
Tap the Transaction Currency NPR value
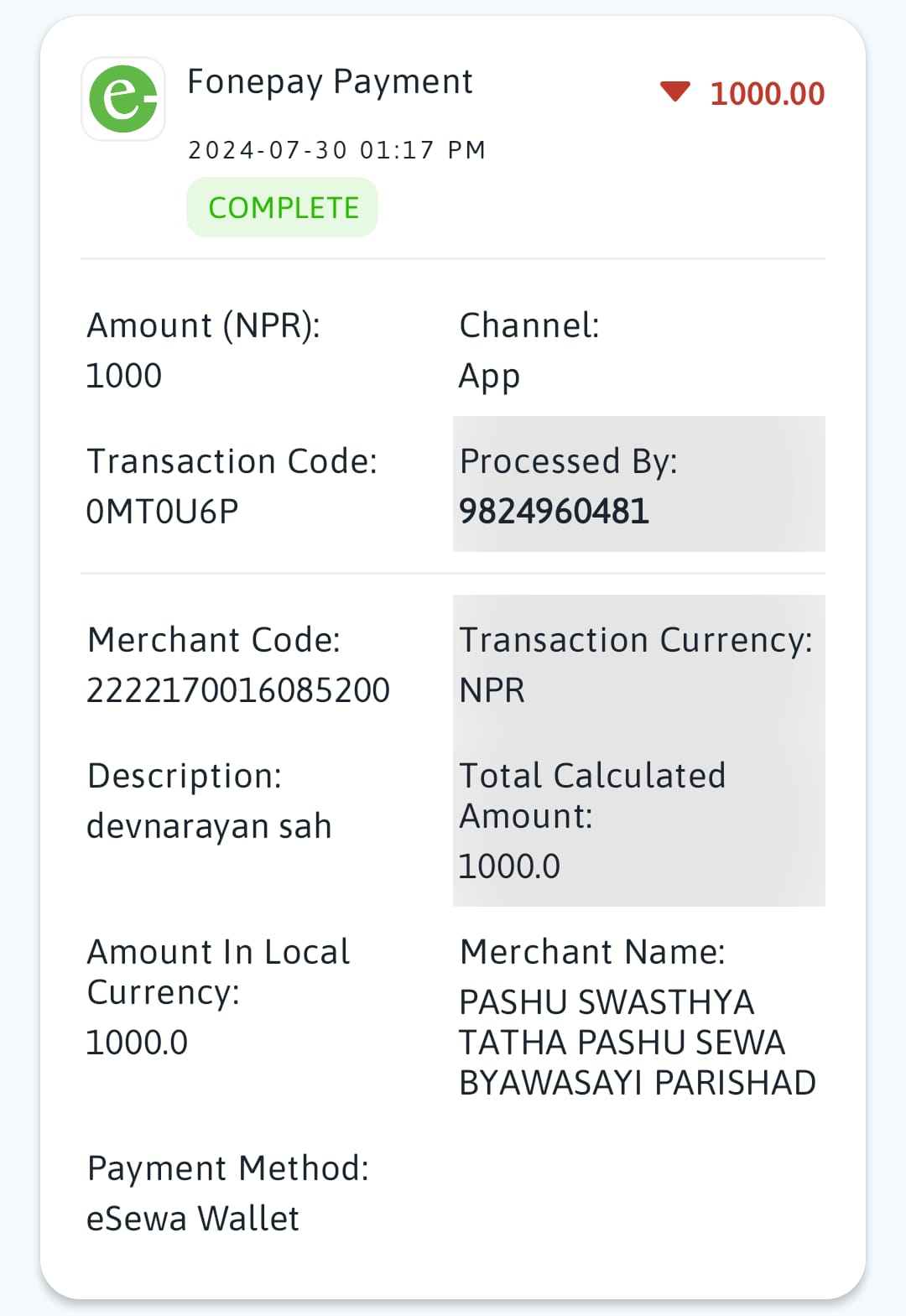coord(492,690)
